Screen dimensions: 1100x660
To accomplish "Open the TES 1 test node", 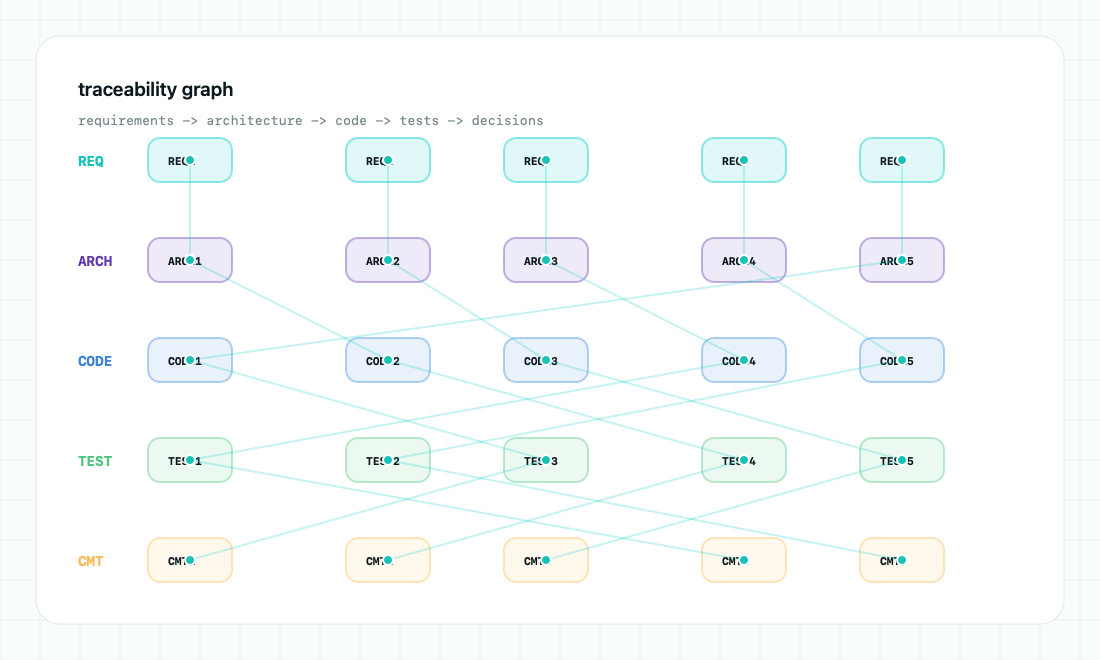I will (189, 460).
